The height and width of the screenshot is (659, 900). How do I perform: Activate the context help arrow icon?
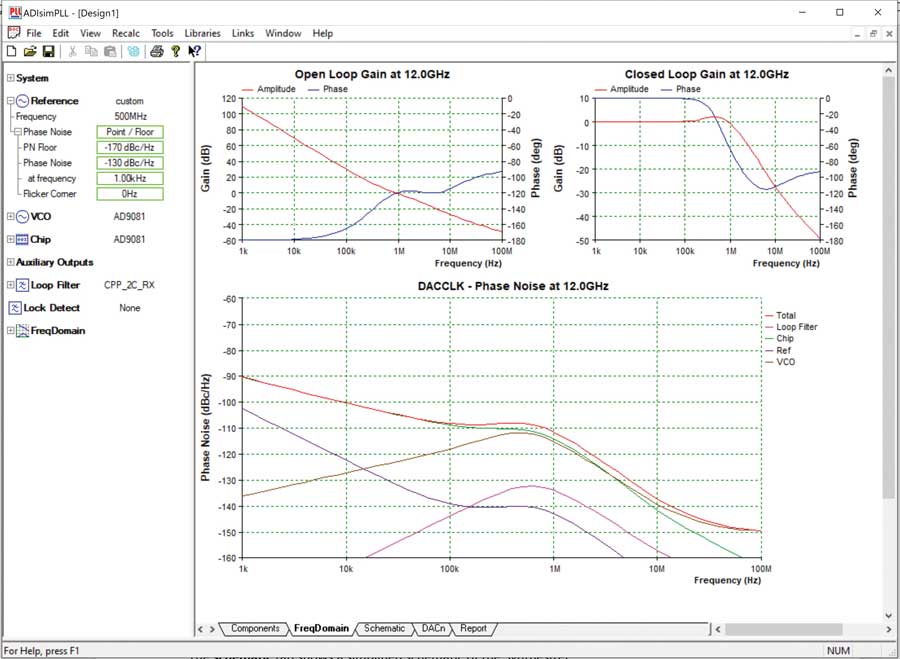point(194,51)
